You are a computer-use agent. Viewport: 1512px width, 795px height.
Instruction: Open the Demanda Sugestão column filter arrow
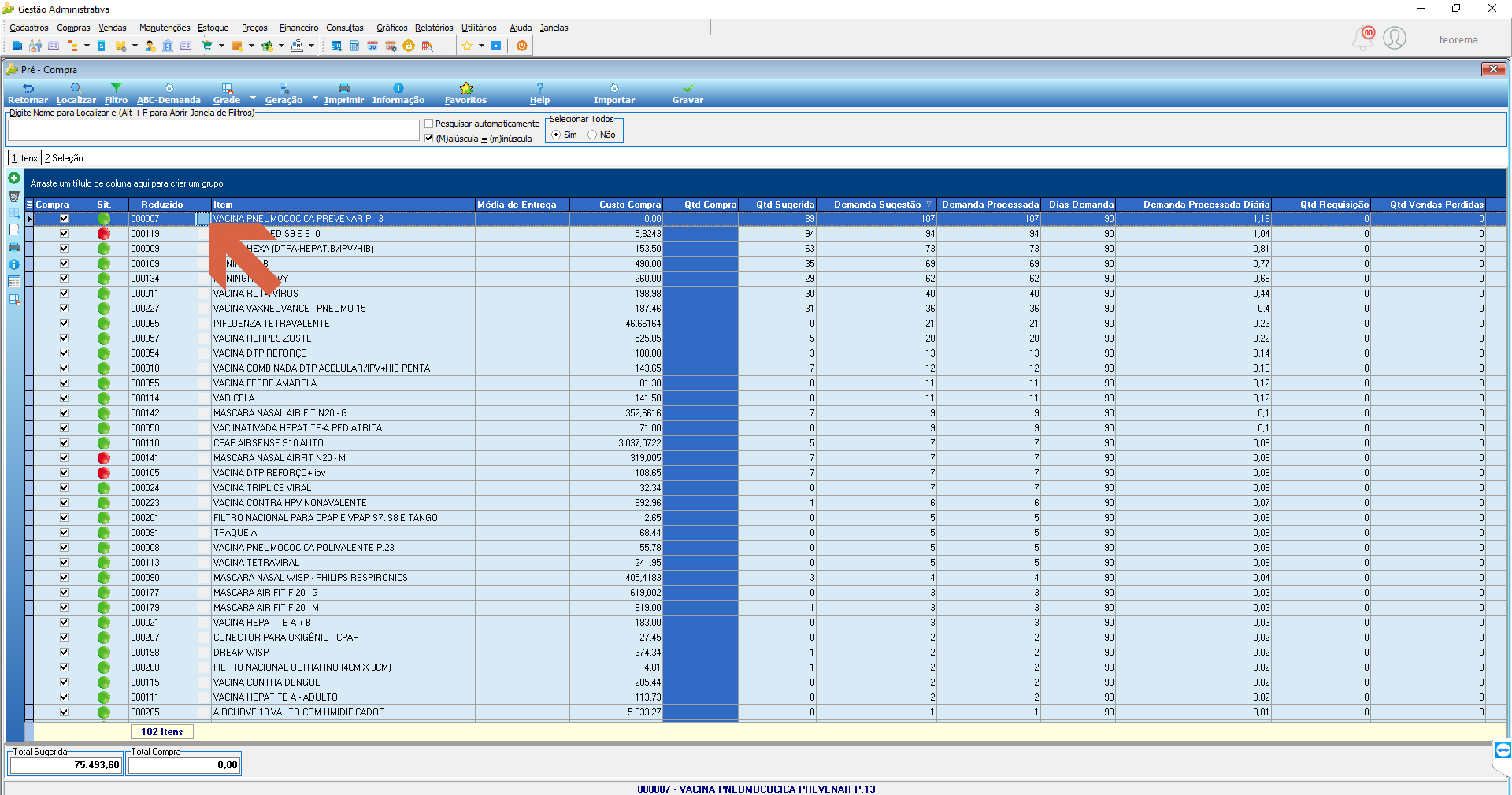pyautogui.click(x=929, y=205)
